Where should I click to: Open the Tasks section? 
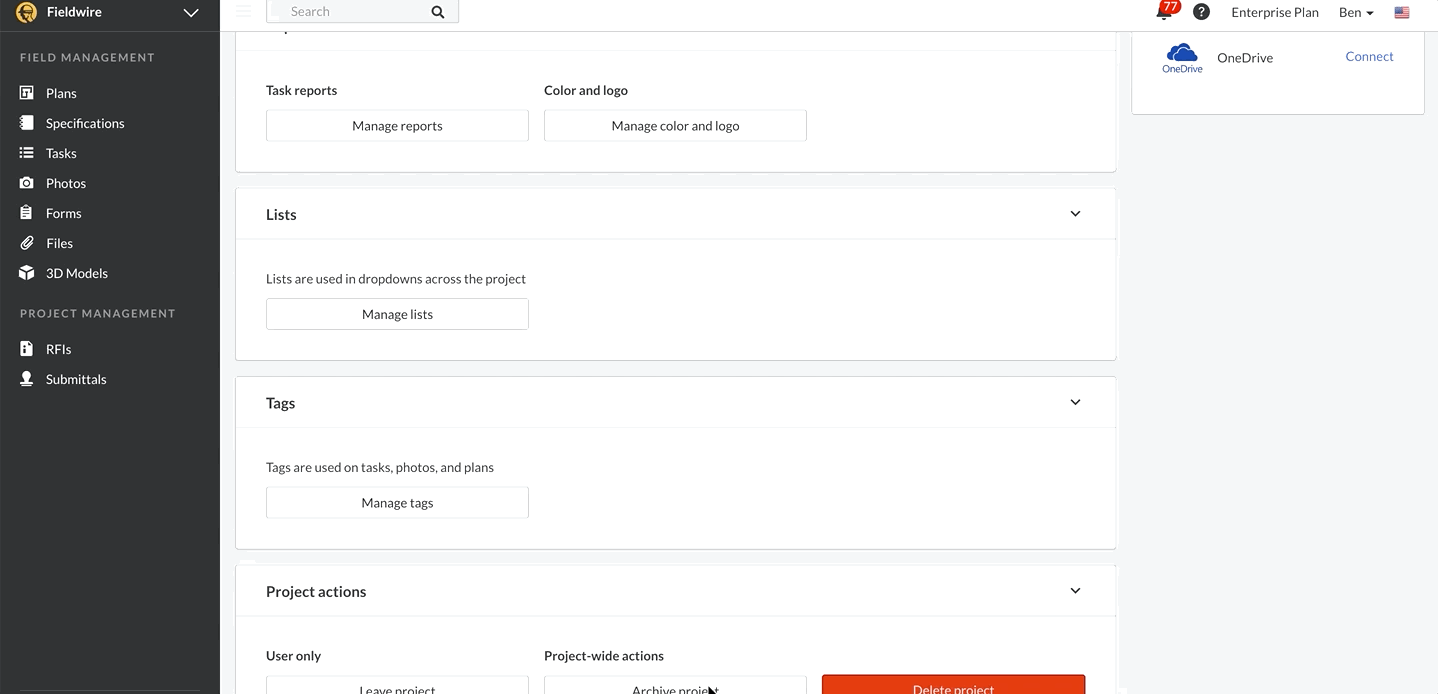(62, 152)
